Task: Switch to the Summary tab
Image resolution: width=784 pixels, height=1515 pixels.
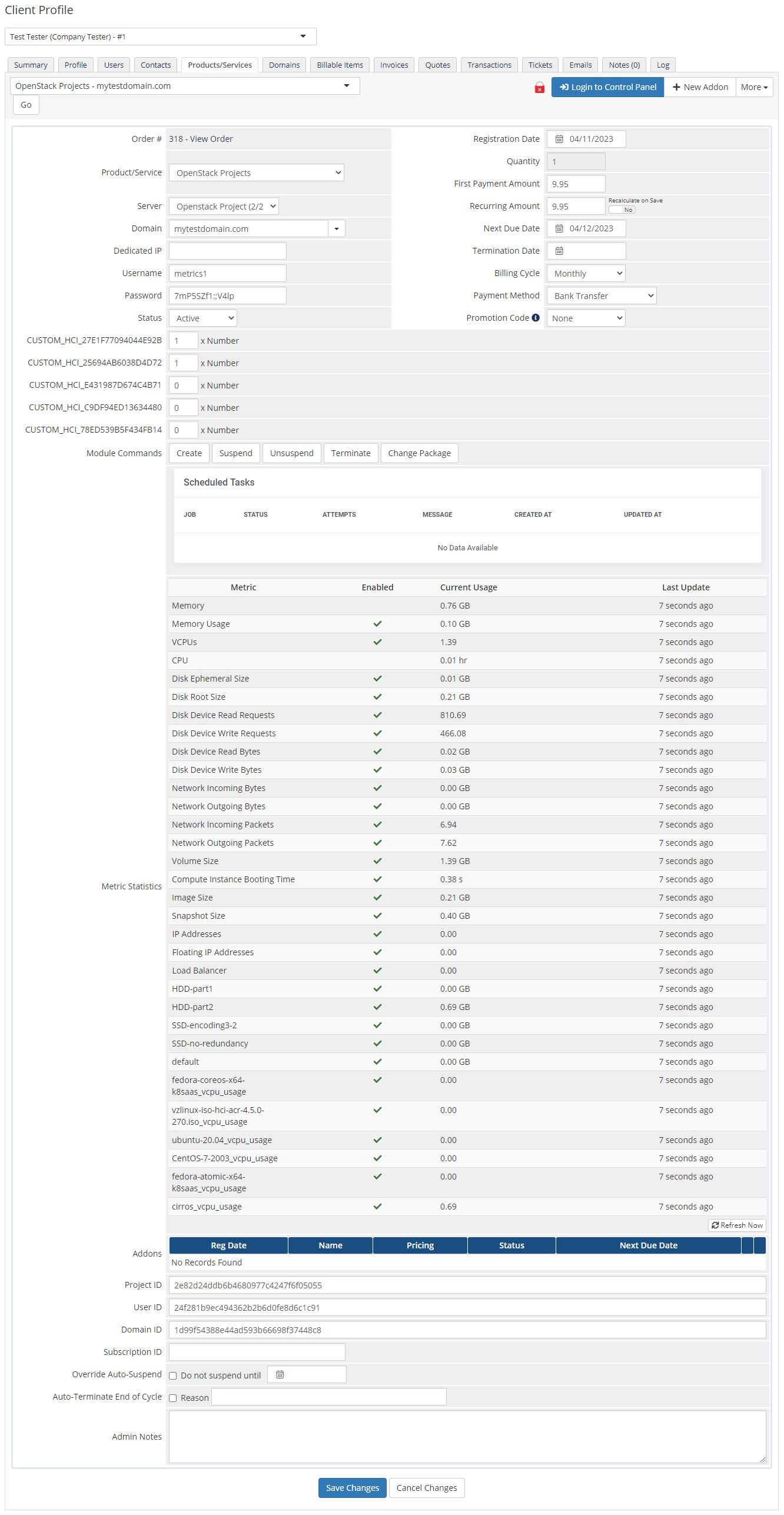Action: 31,65
